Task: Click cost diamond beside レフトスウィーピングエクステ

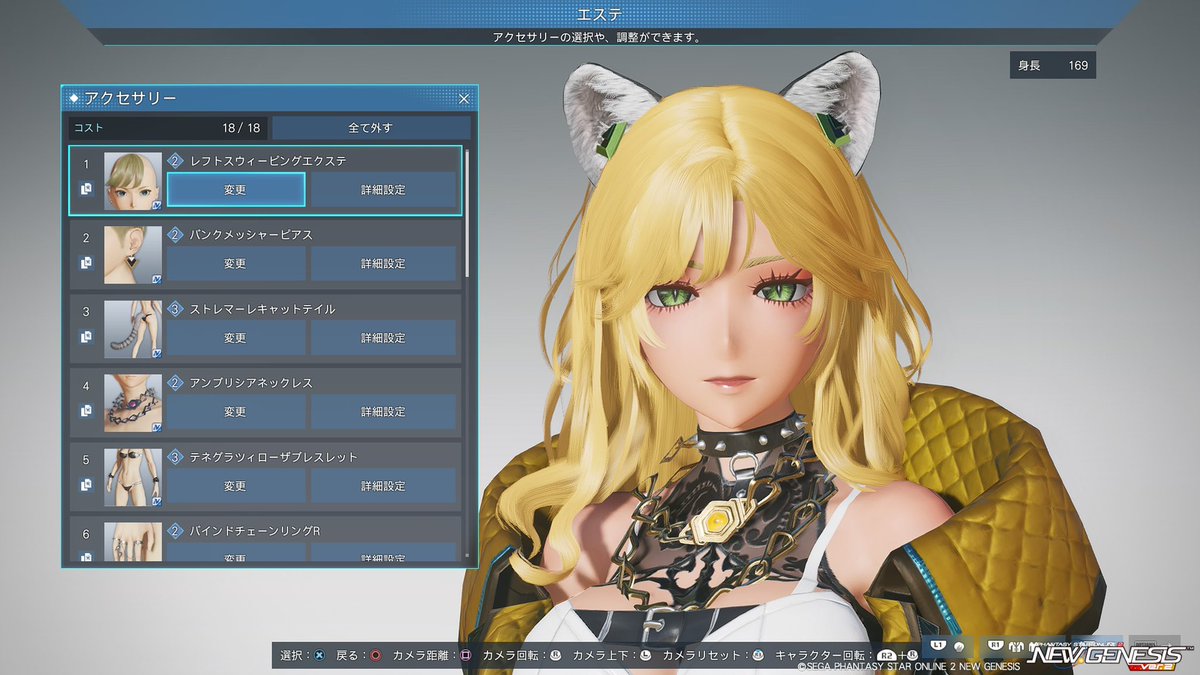Action: click(175, 161)
